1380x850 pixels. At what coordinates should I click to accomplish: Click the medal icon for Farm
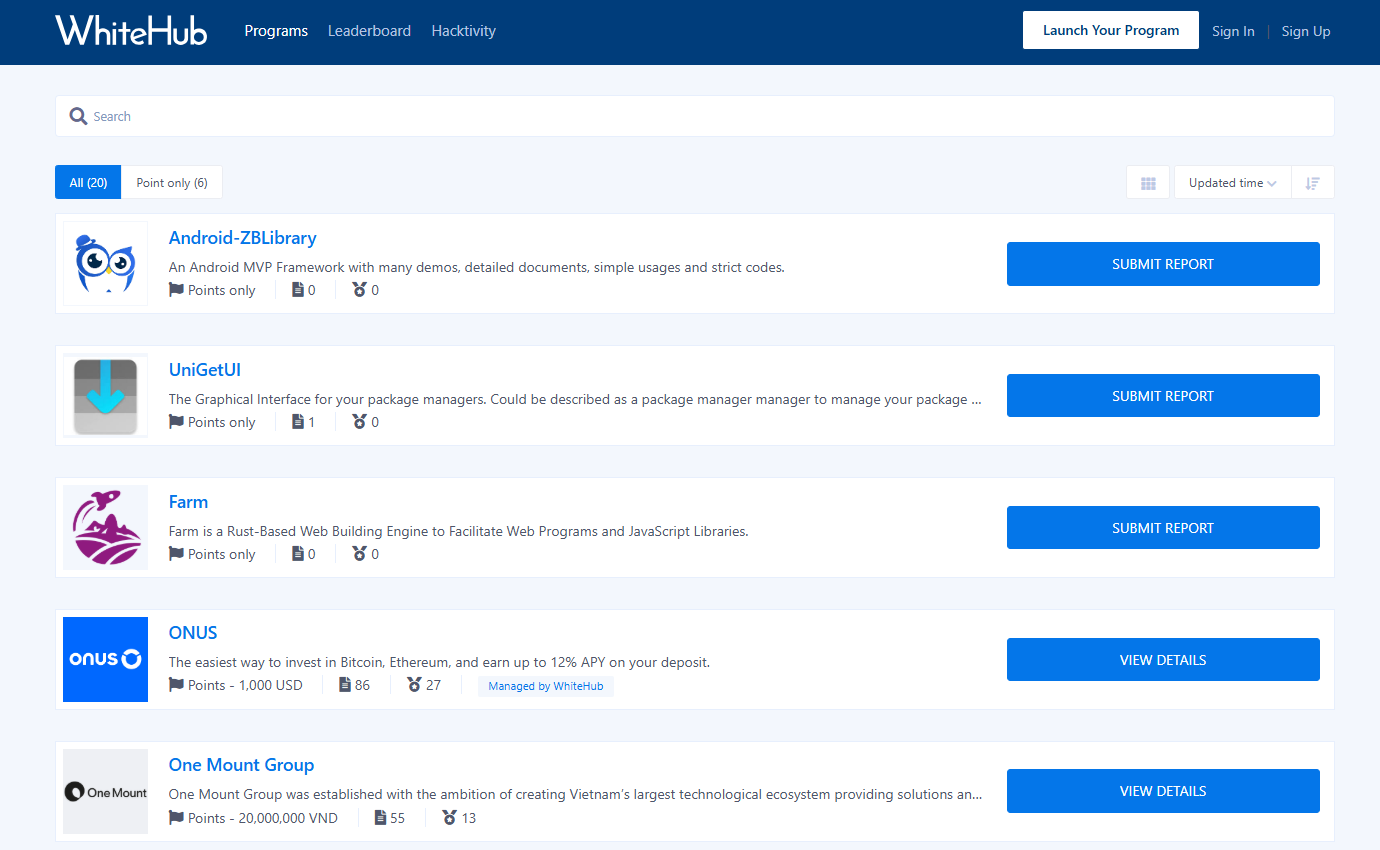tap(359, 554)
